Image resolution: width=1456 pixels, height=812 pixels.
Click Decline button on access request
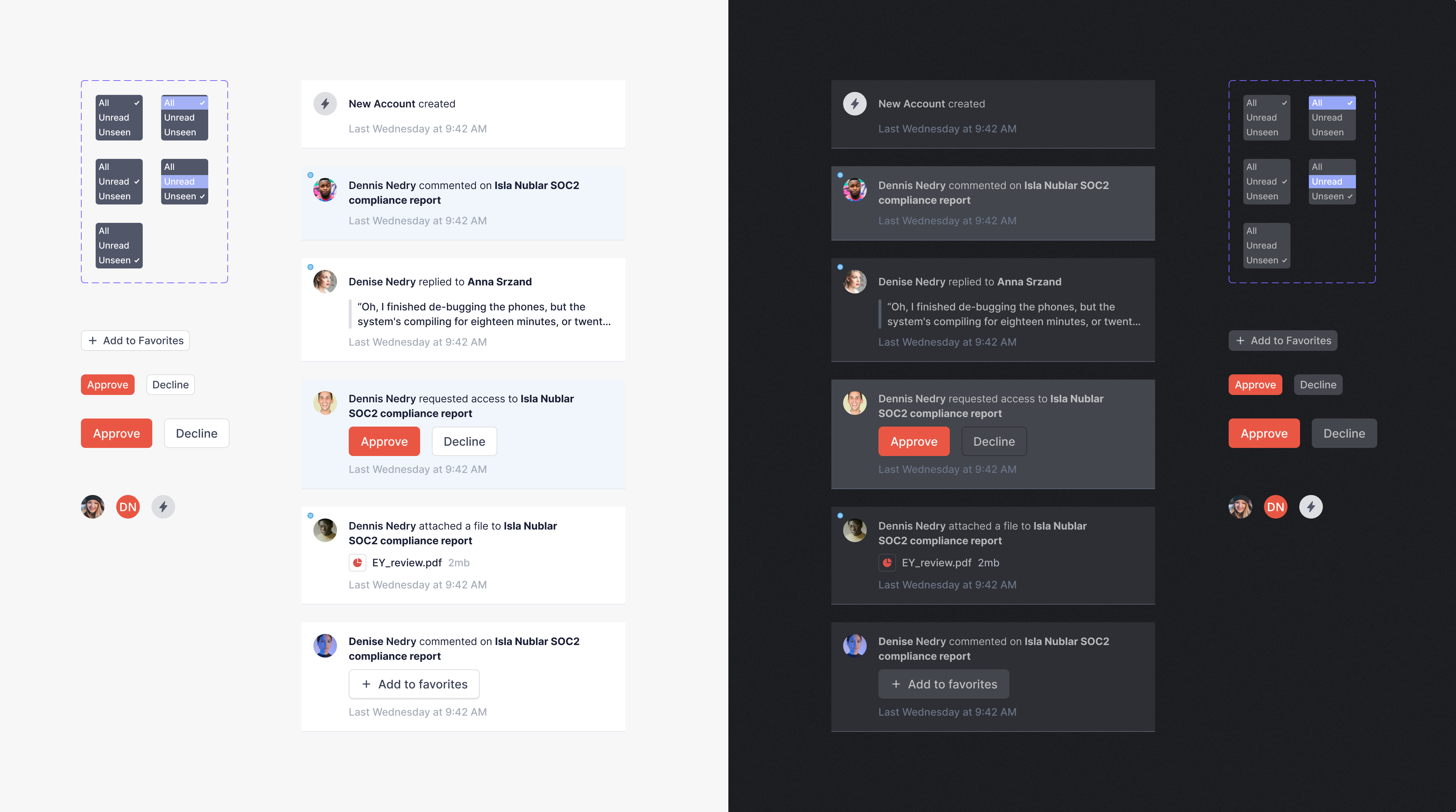463,440
